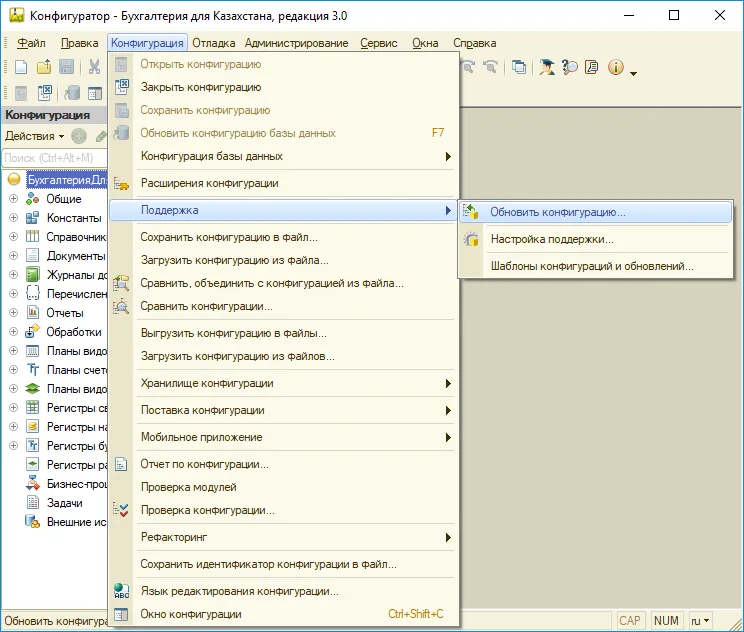Click Update database configuration icon in toolbar
744x632 pixels.
click(72, 93)
